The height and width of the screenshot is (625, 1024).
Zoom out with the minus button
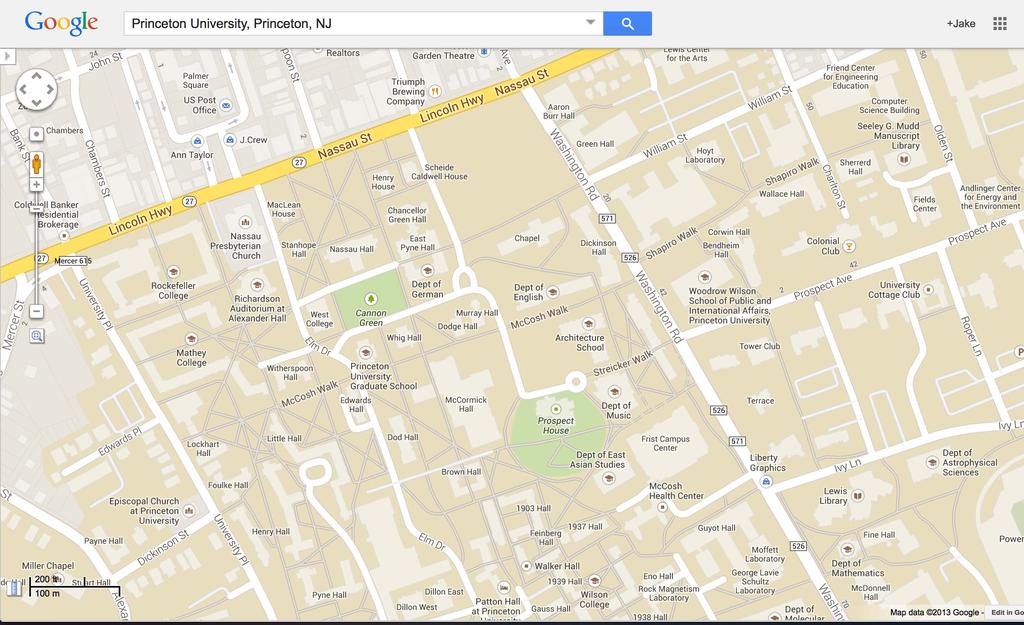pos(36,311)
